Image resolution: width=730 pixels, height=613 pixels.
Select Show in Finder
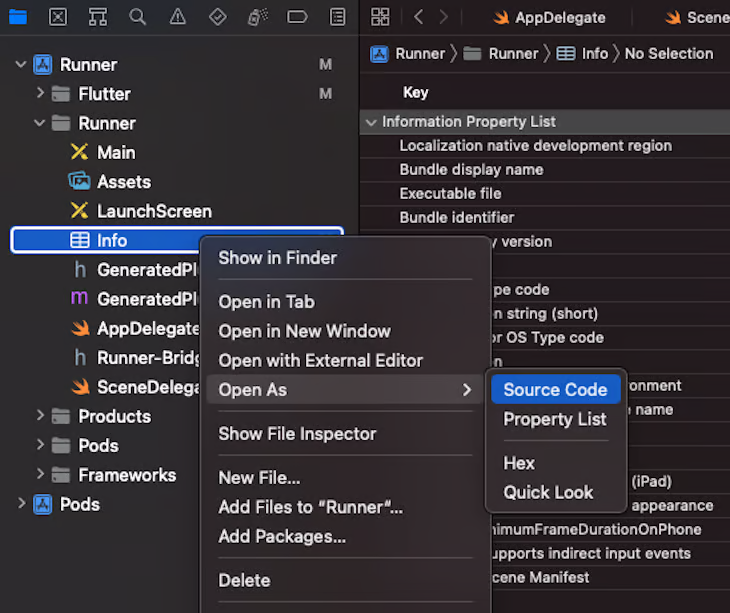(x=277, y=257)
